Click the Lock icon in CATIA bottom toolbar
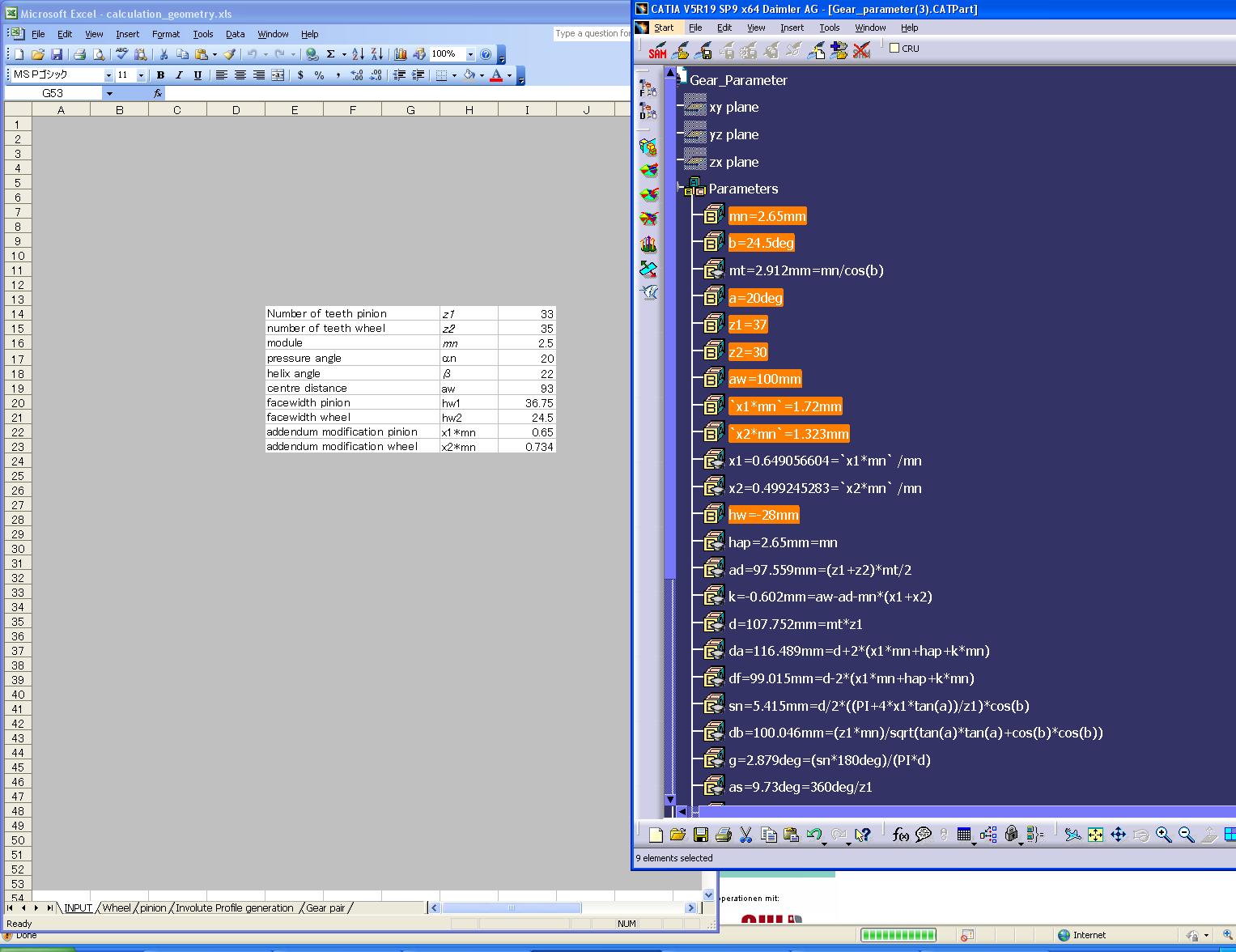 (1011, 835)
